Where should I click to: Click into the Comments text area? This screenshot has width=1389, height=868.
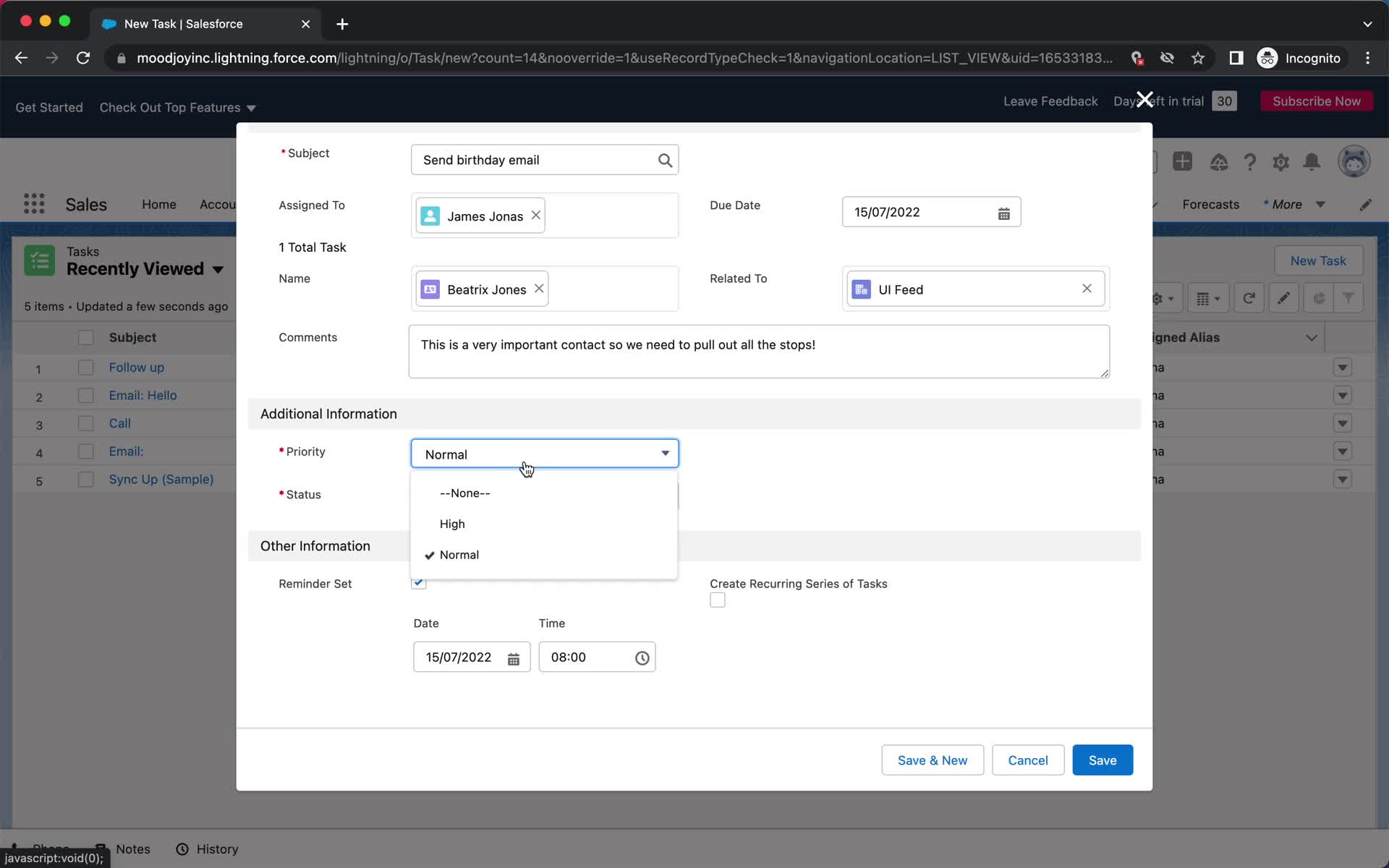tap(759, 352)
